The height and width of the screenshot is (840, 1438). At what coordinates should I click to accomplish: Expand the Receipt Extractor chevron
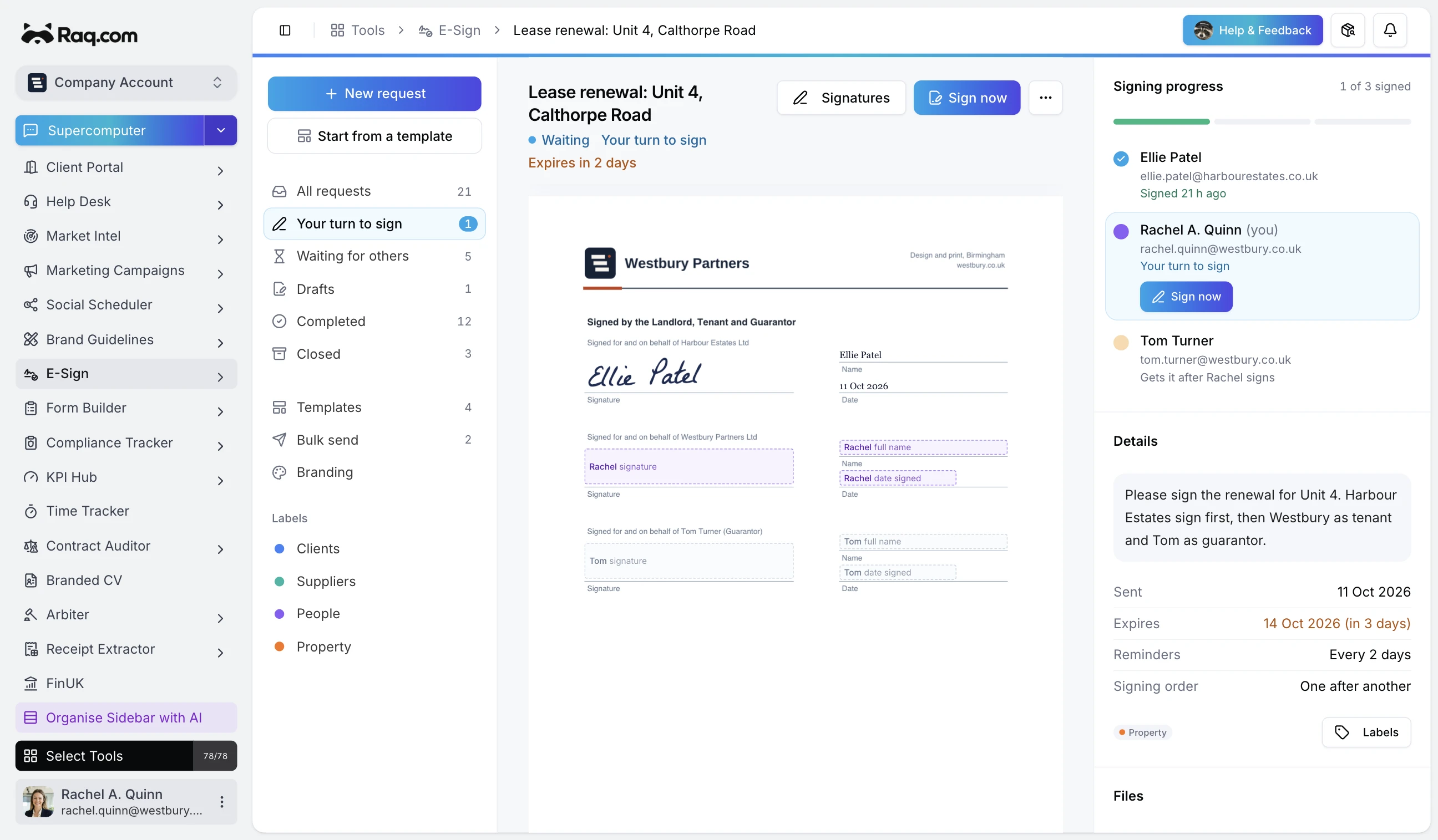220,653
